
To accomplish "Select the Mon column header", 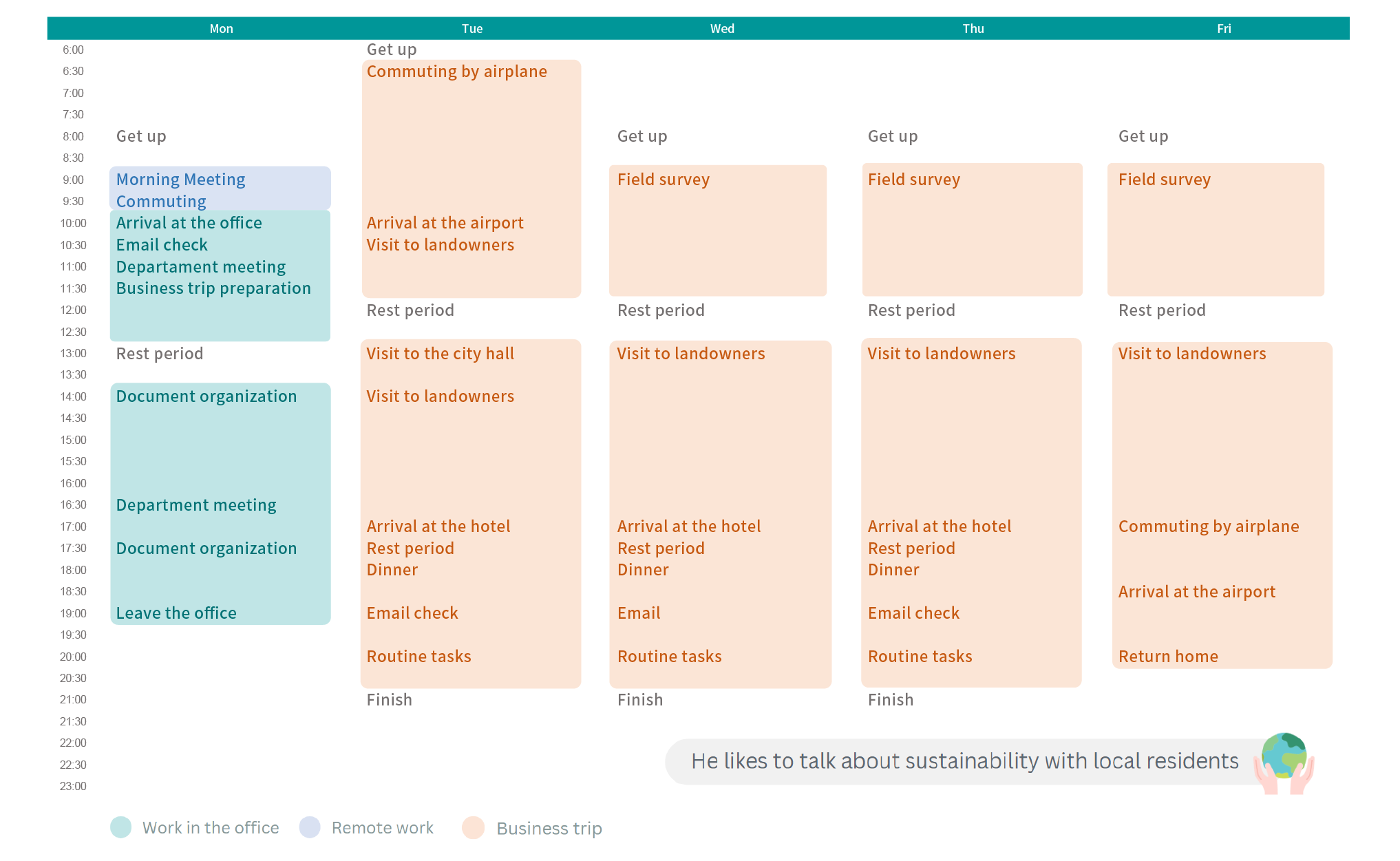I will tap(222, 29).
